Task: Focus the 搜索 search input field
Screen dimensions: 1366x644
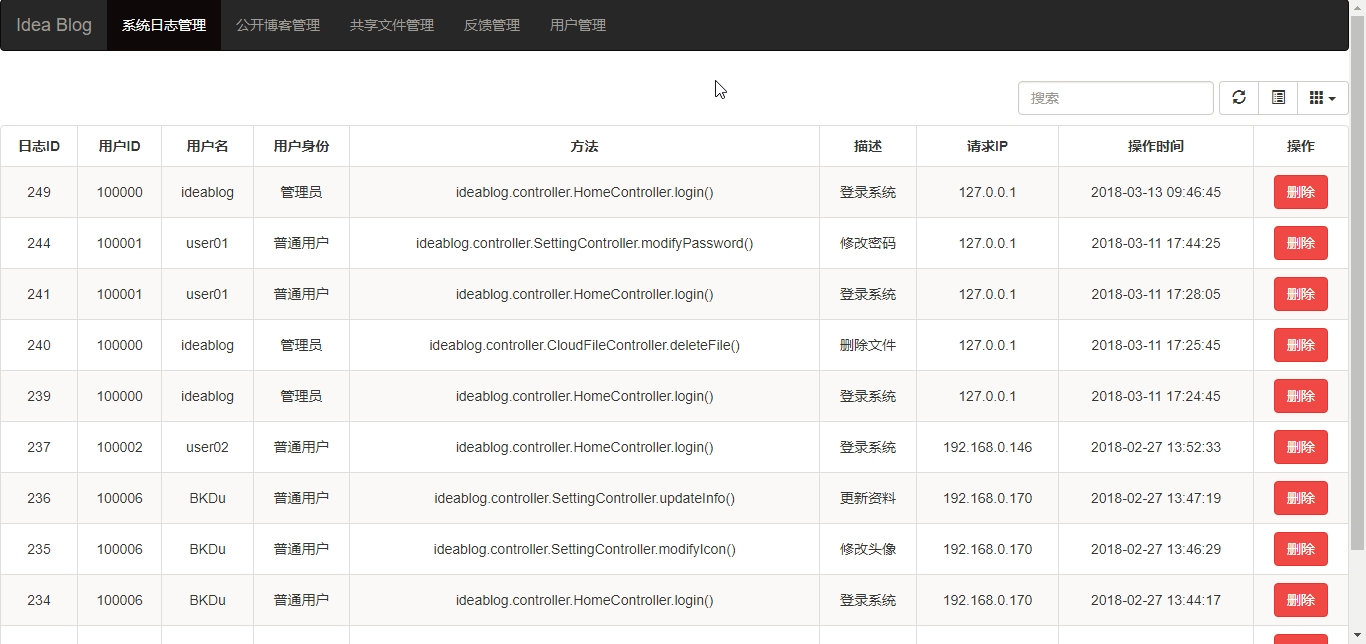Action: pyautogui.click(x=1116, y=98)
